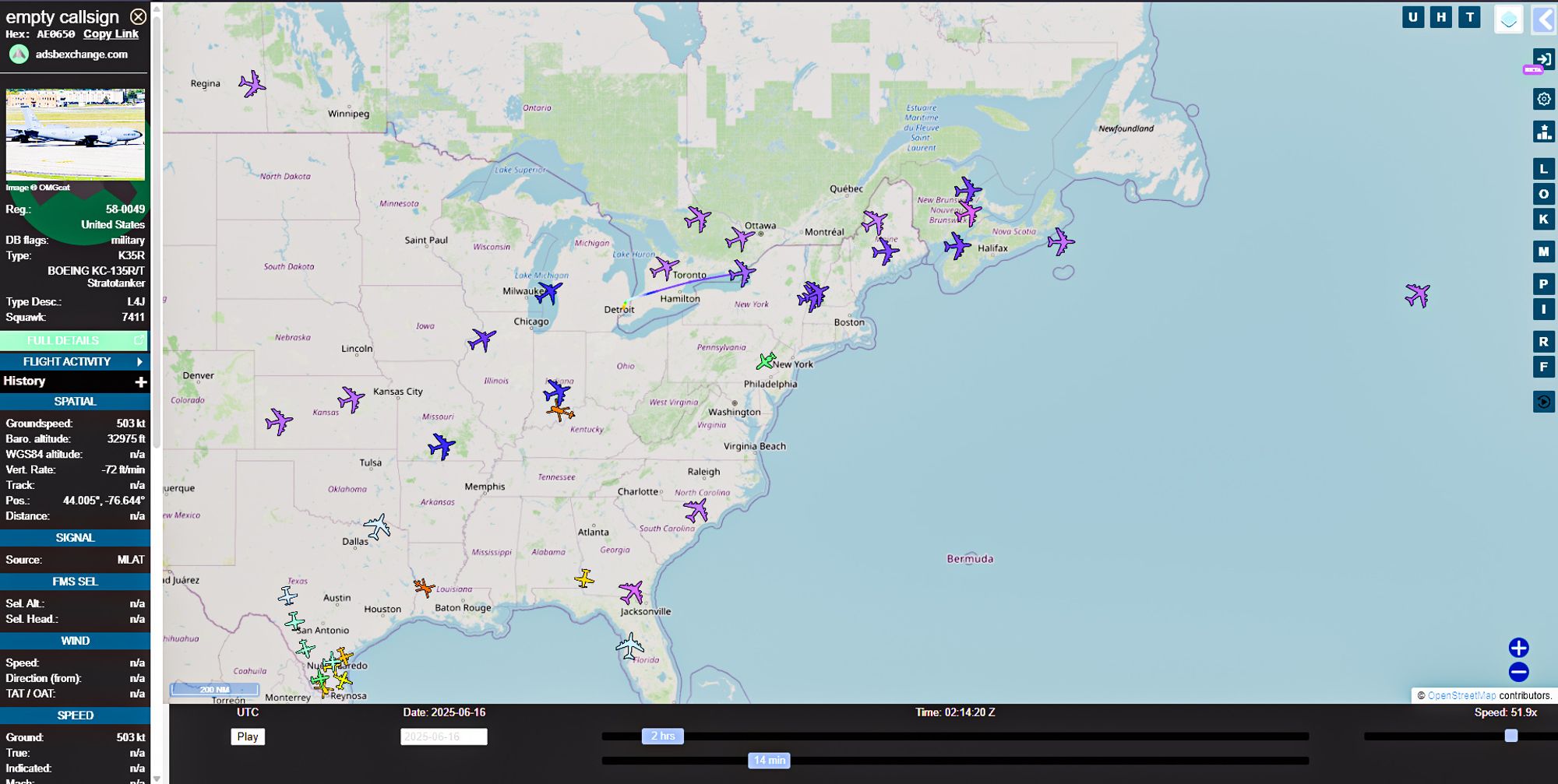
Task: Click the FMS SEL section header
Action: pos(75,582)
